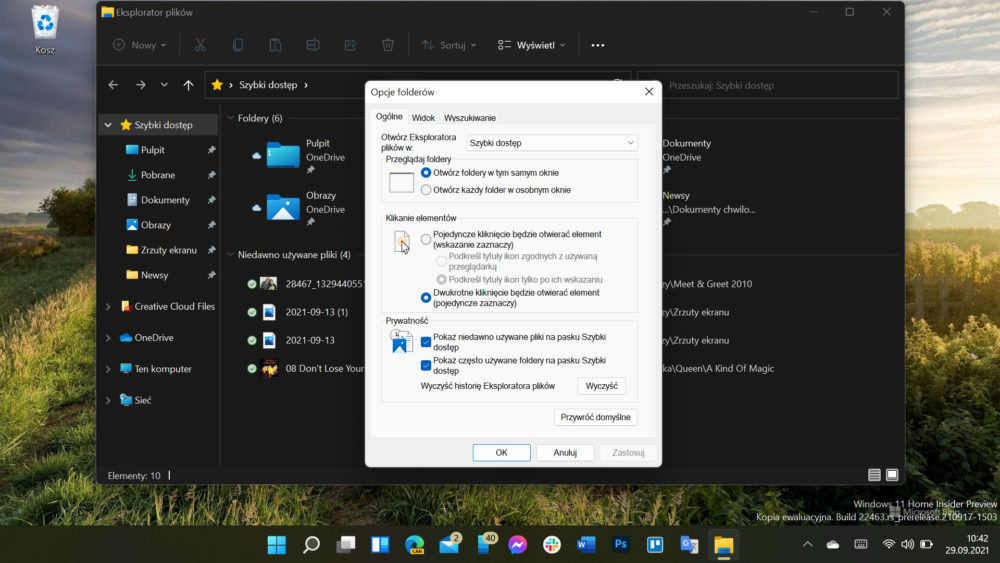Select 'Otwórz każdy folder w osobnym oknie' option

pos(426,190)
